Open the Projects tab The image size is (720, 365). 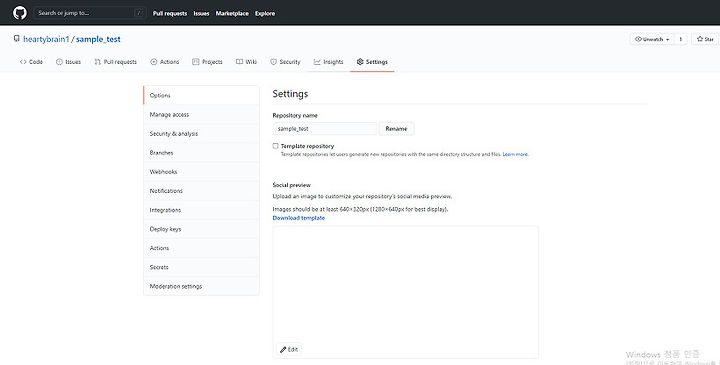208,62
